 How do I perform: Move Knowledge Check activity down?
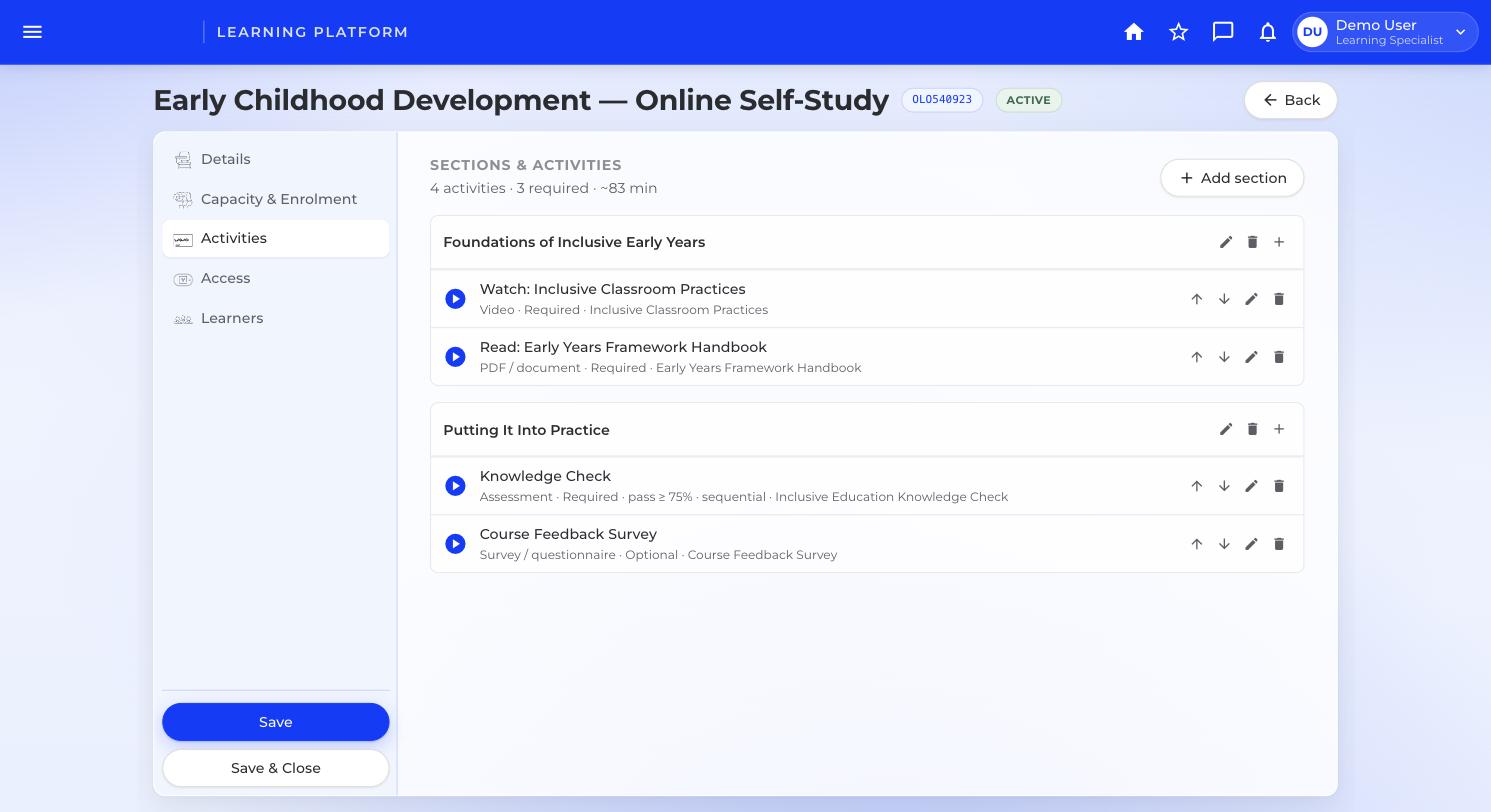[1224, 486]
